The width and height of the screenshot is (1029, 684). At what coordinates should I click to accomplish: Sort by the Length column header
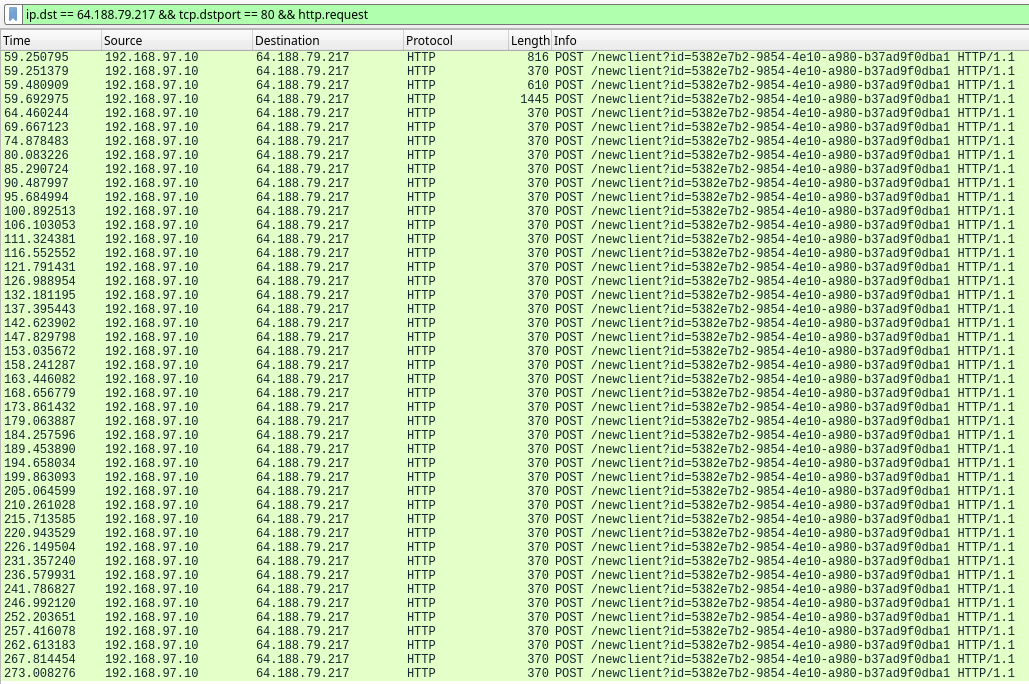pos(530,40)
